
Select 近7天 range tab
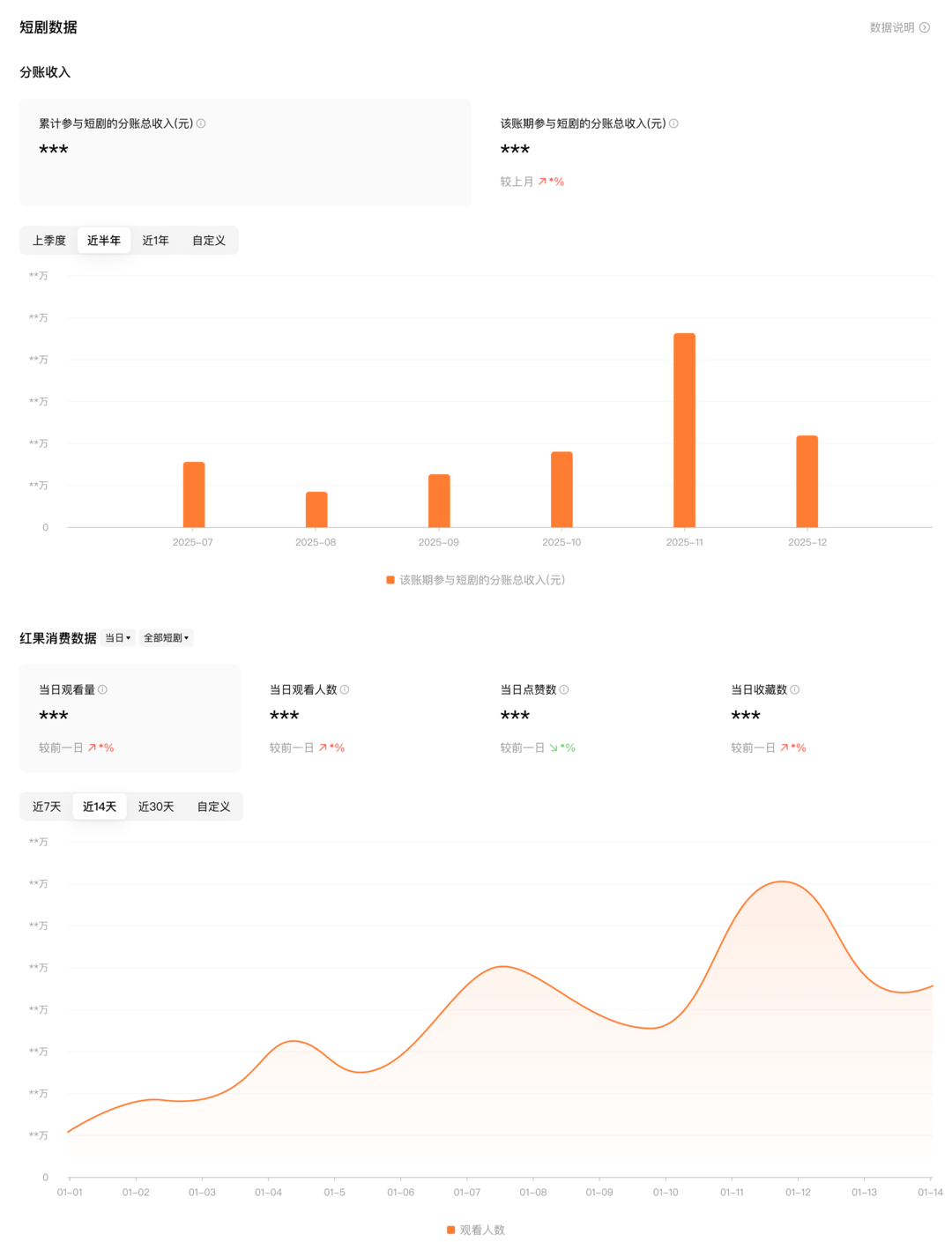point(47,807)
